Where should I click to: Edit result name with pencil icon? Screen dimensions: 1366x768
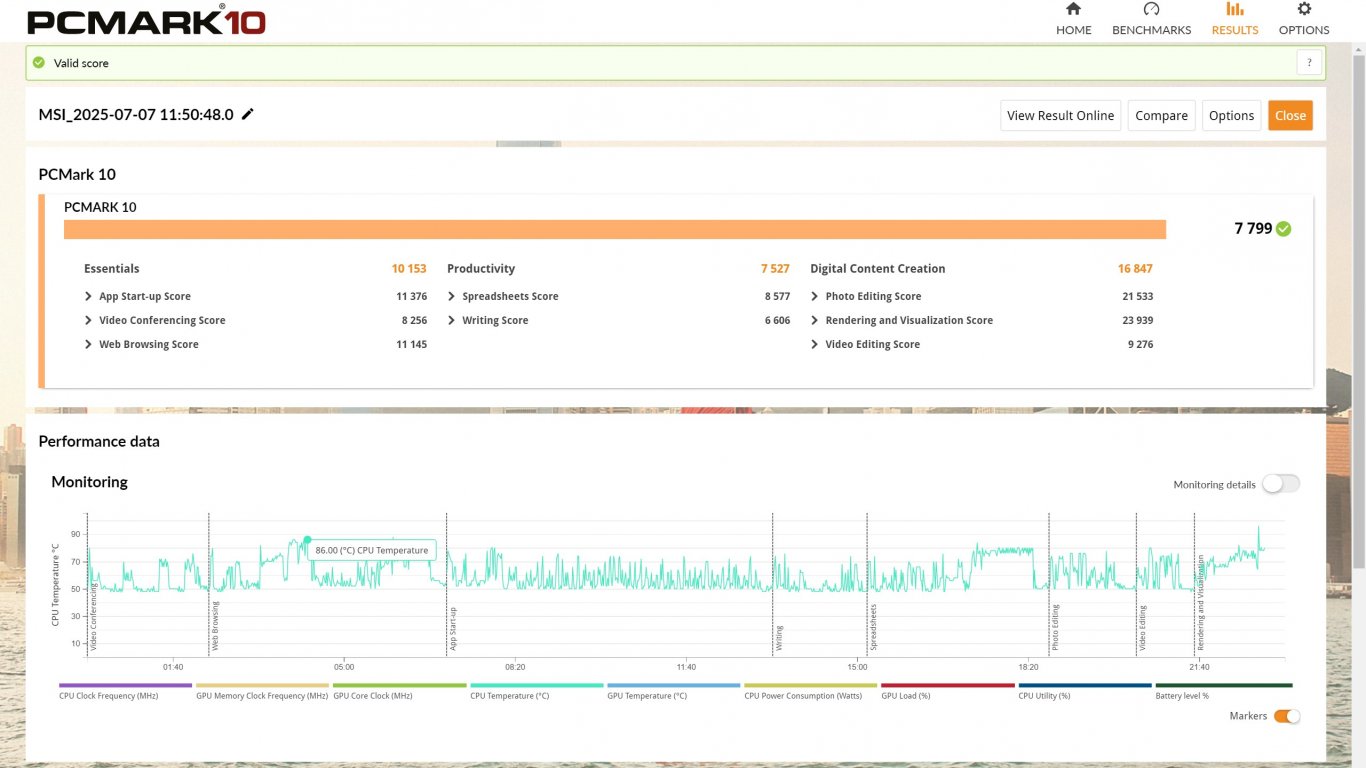point(248,114)
